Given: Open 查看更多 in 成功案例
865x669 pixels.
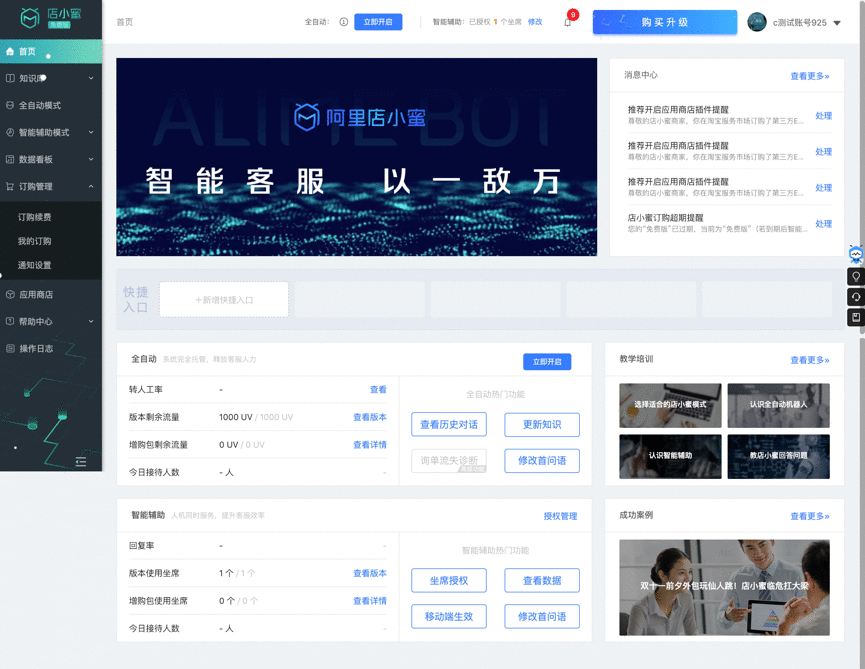Looking at the screenshot, I should (x=809, y=516).
